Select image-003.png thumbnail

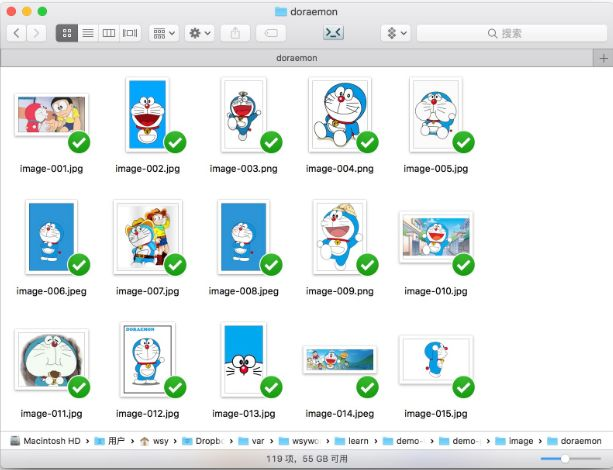tap(244, 115)
